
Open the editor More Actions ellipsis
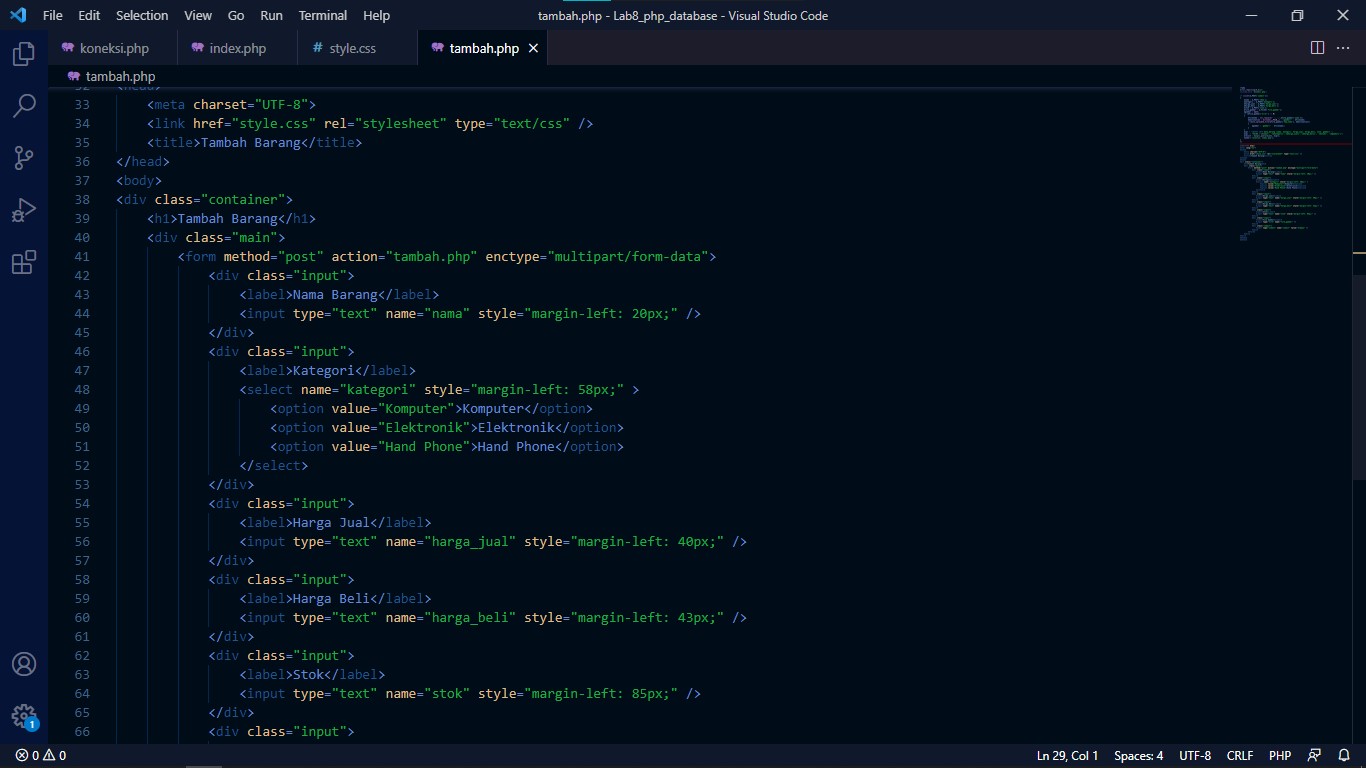[1343, 48]
